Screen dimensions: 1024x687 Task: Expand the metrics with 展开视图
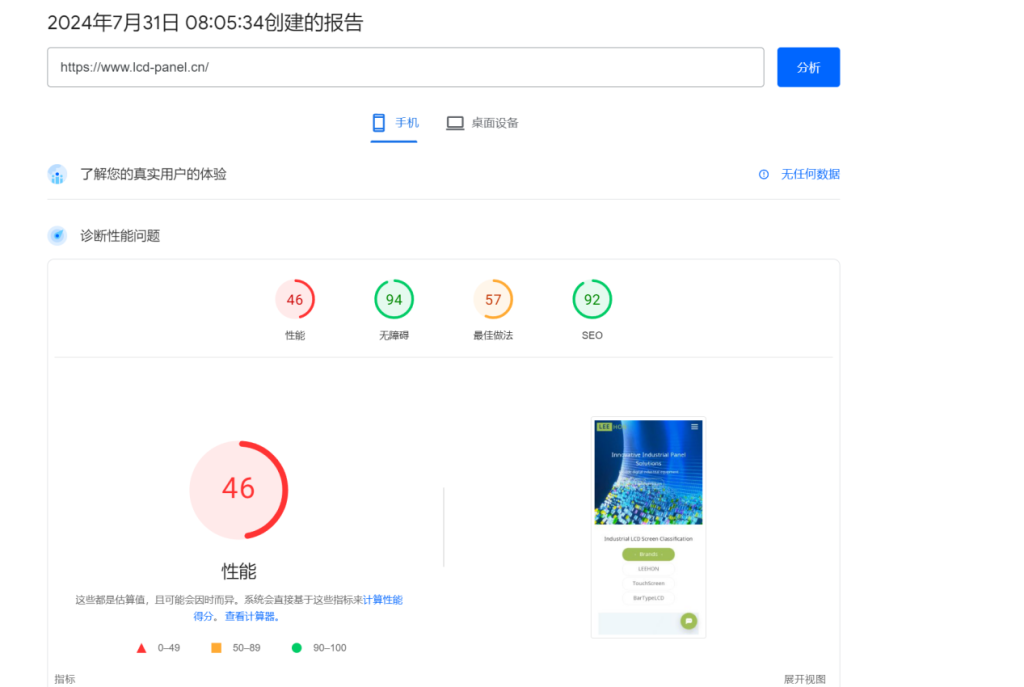pyautogui.click(x=804, y=680)
